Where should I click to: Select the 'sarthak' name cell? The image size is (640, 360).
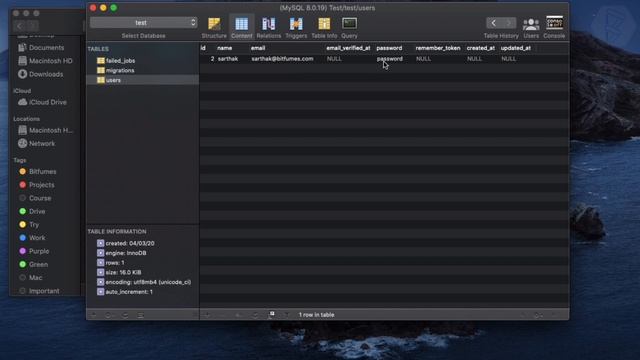point(228,59)
